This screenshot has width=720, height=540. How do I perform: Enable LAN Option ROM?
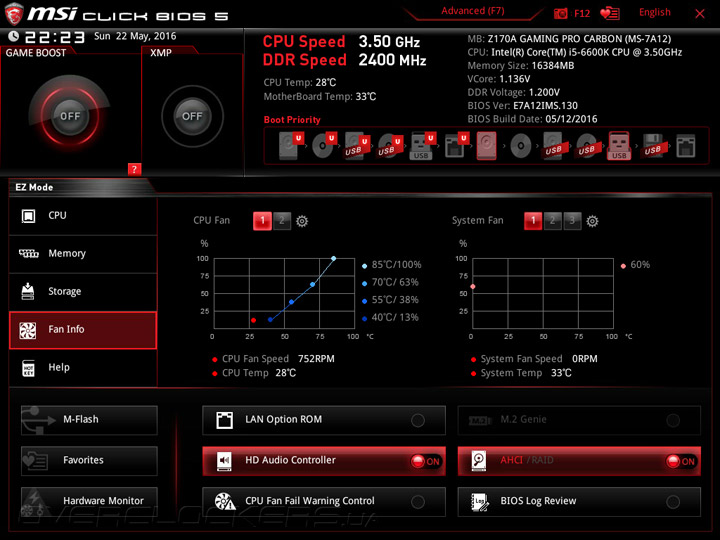pos(324,420)
